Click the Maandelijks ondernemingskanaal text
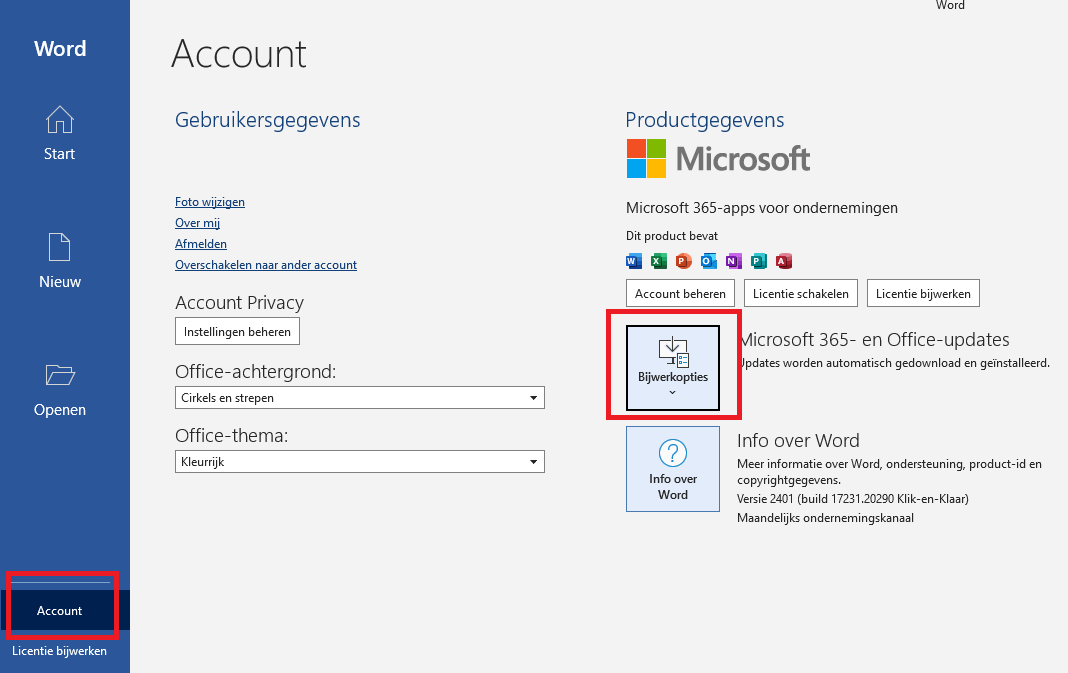 826,518
